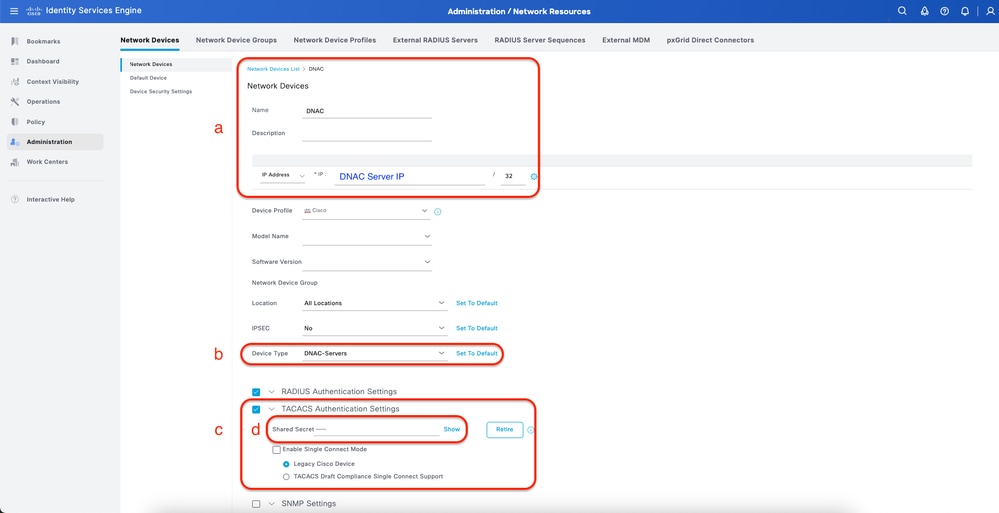
Task: Switch to External MDM tab
Action: 626,40
